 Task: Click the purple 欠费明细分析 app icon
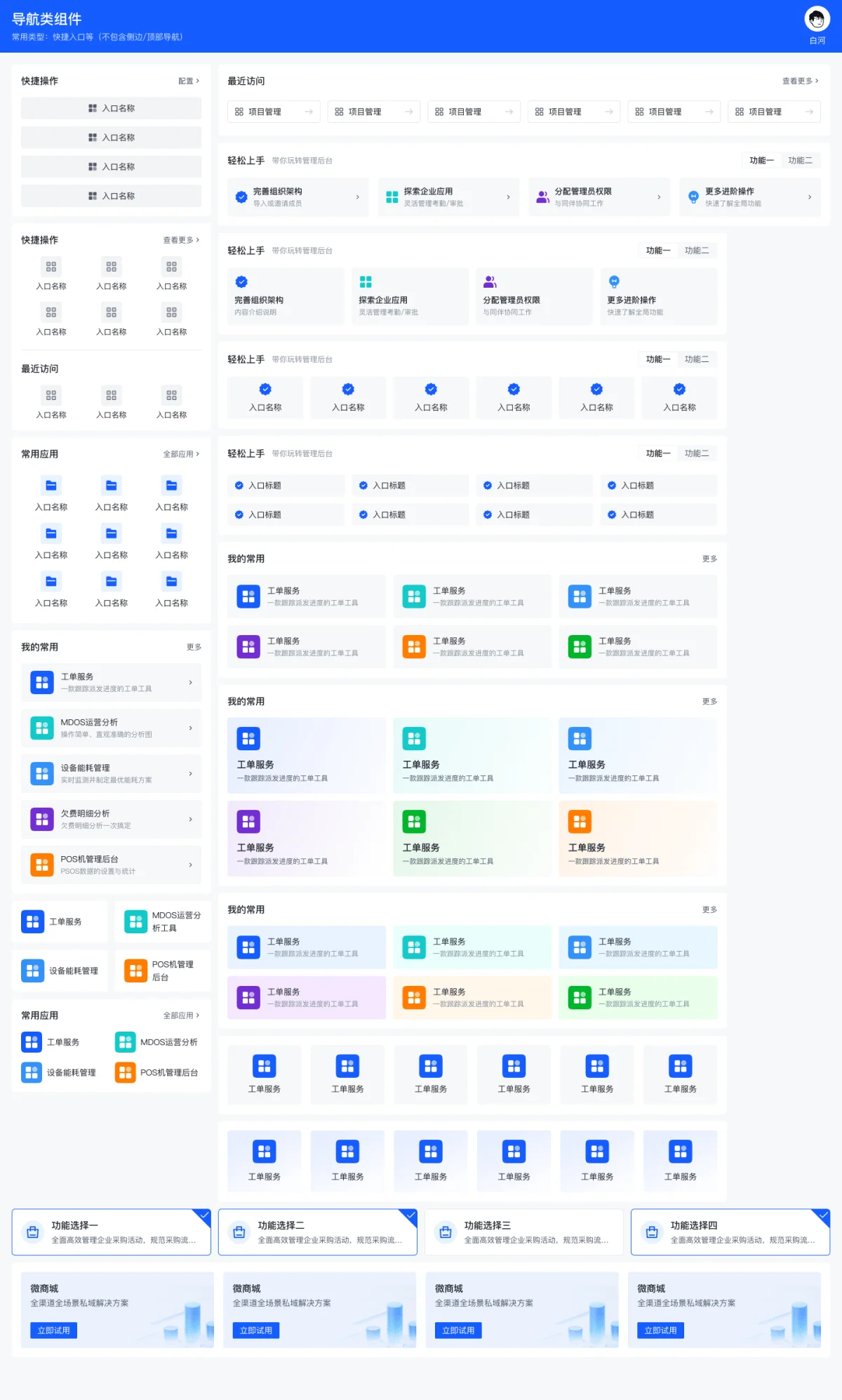tap(42, 819)
